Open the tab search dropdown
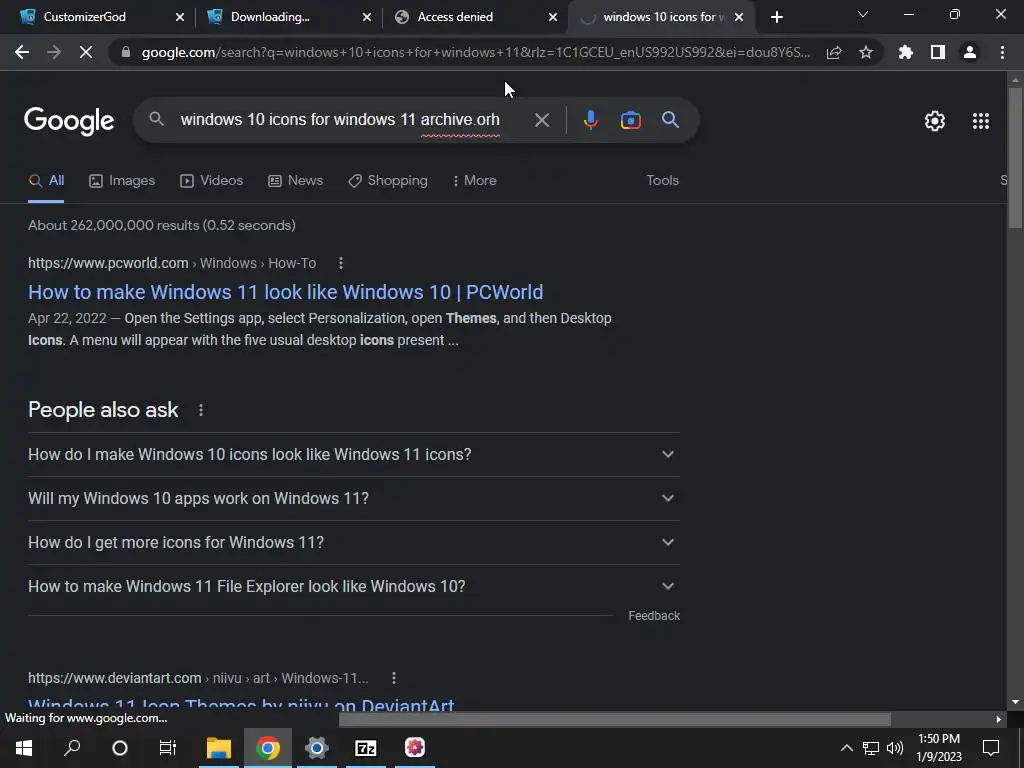 (863, 14)
